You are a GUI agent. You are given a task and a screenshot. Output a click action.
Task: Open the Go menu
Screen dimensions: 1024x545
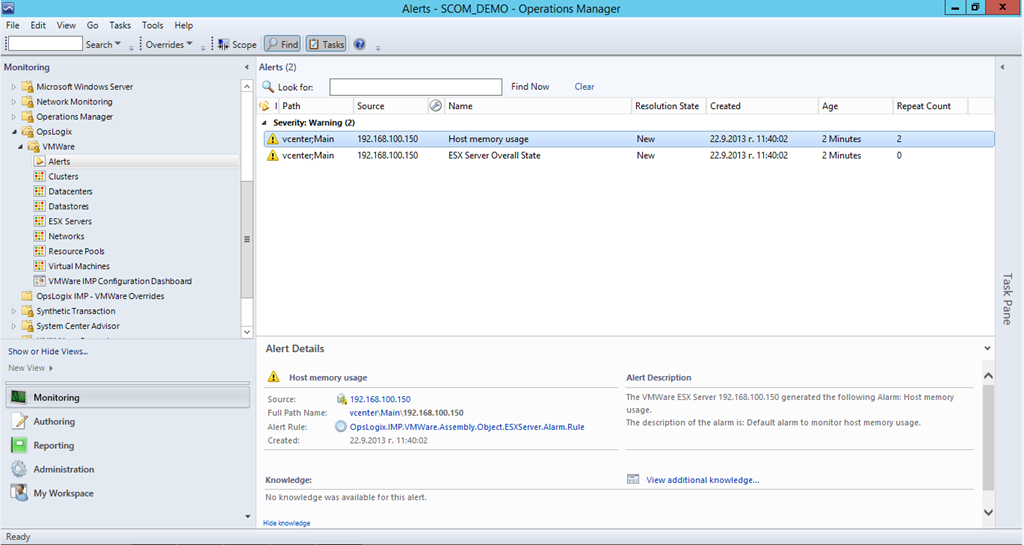(x=92, y=25)
